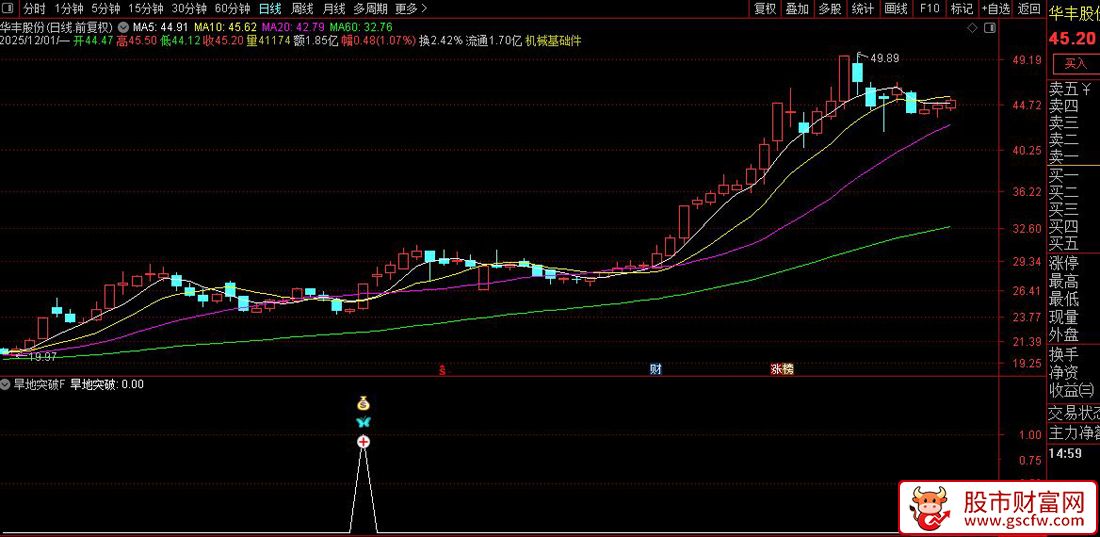
Task: Switch to the 30分钟 period tab
Action: tap(189, 9)
